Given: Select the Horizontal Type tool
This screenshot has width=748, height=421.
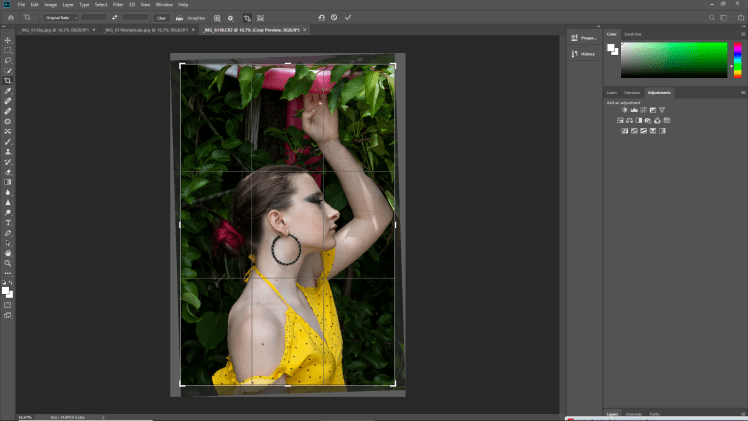Looking at the screenshot, I should (x=8, y=223).
